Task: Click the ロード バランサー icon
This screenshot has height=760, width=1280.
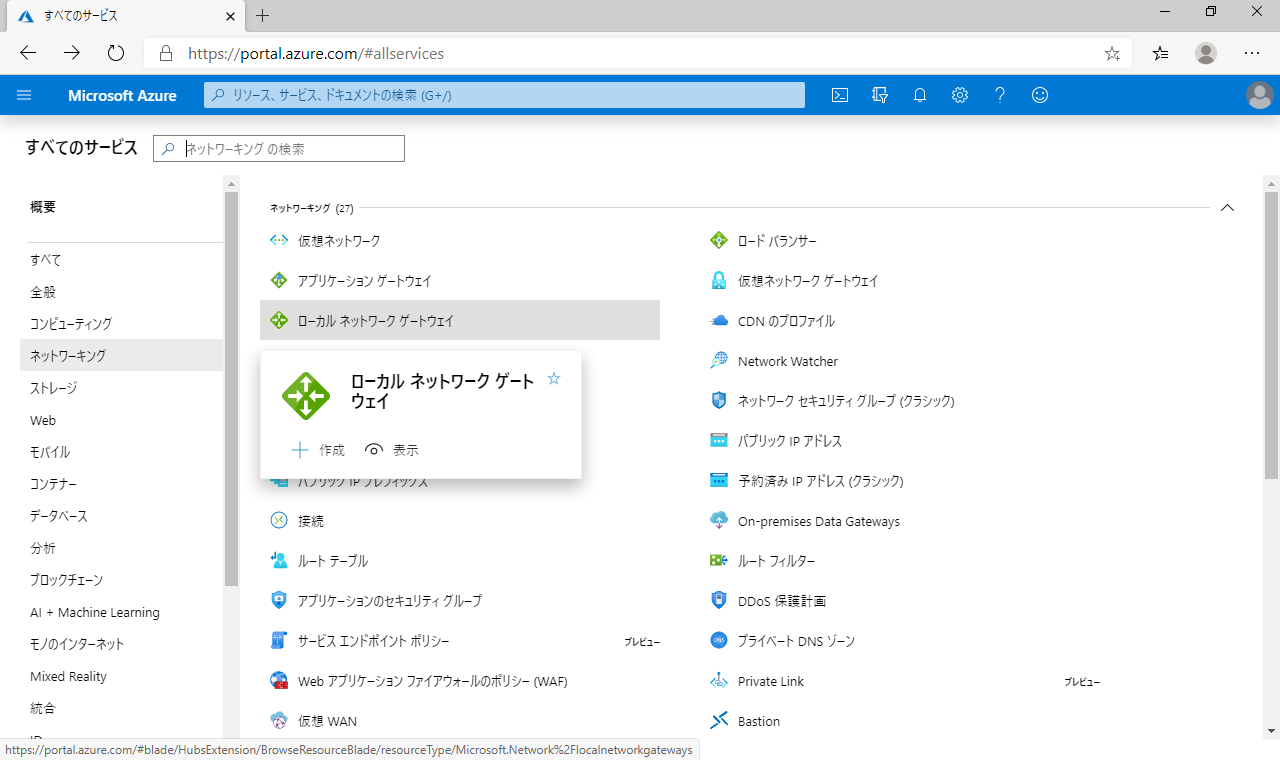Action: tap(719, 241)
